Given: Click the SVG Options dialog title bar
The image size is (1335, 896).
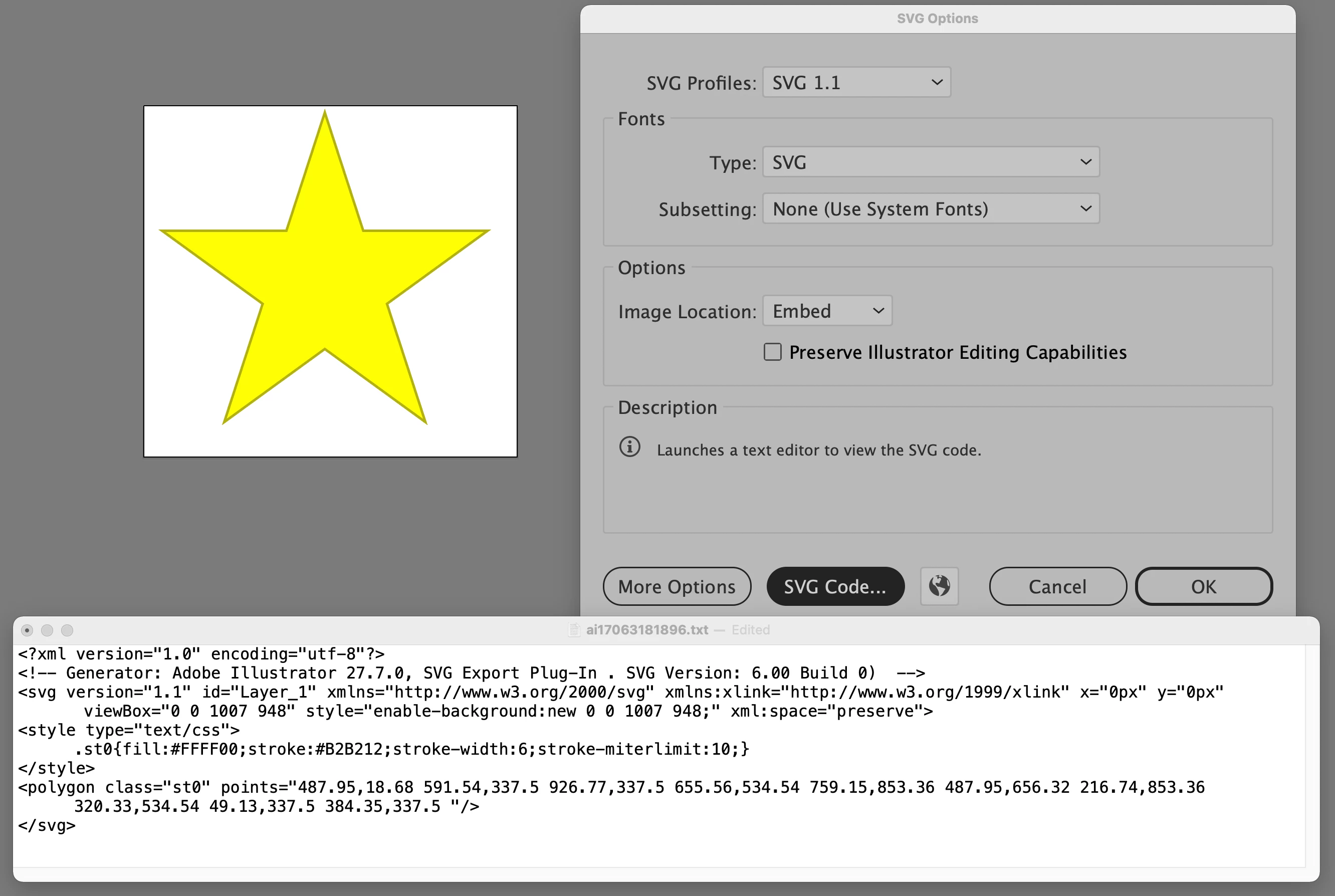Looking at the screenshot, I should [x=937, y=18].
